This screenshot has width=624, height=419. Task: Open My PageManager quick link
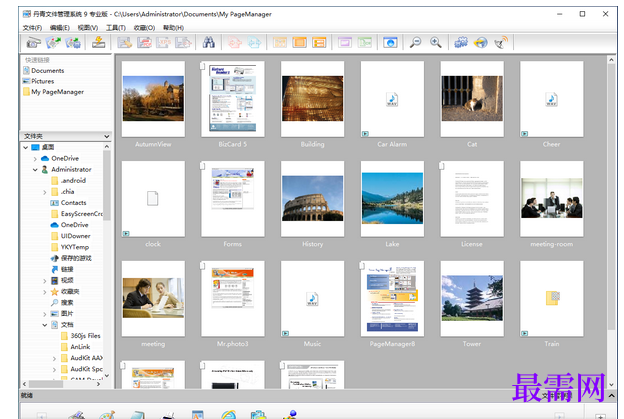pos(53,92)
